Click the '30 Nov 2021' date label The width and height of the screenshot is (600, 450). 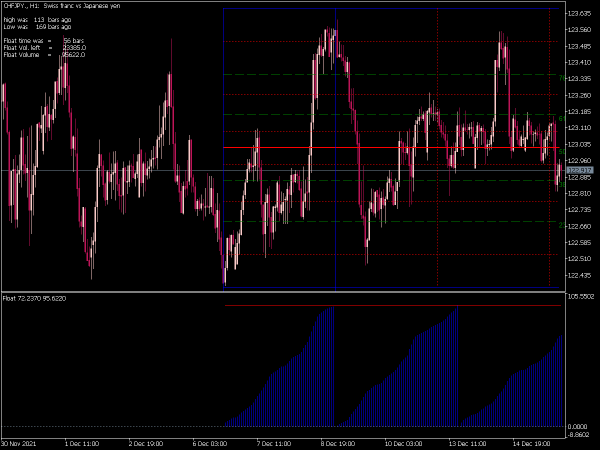19,443
